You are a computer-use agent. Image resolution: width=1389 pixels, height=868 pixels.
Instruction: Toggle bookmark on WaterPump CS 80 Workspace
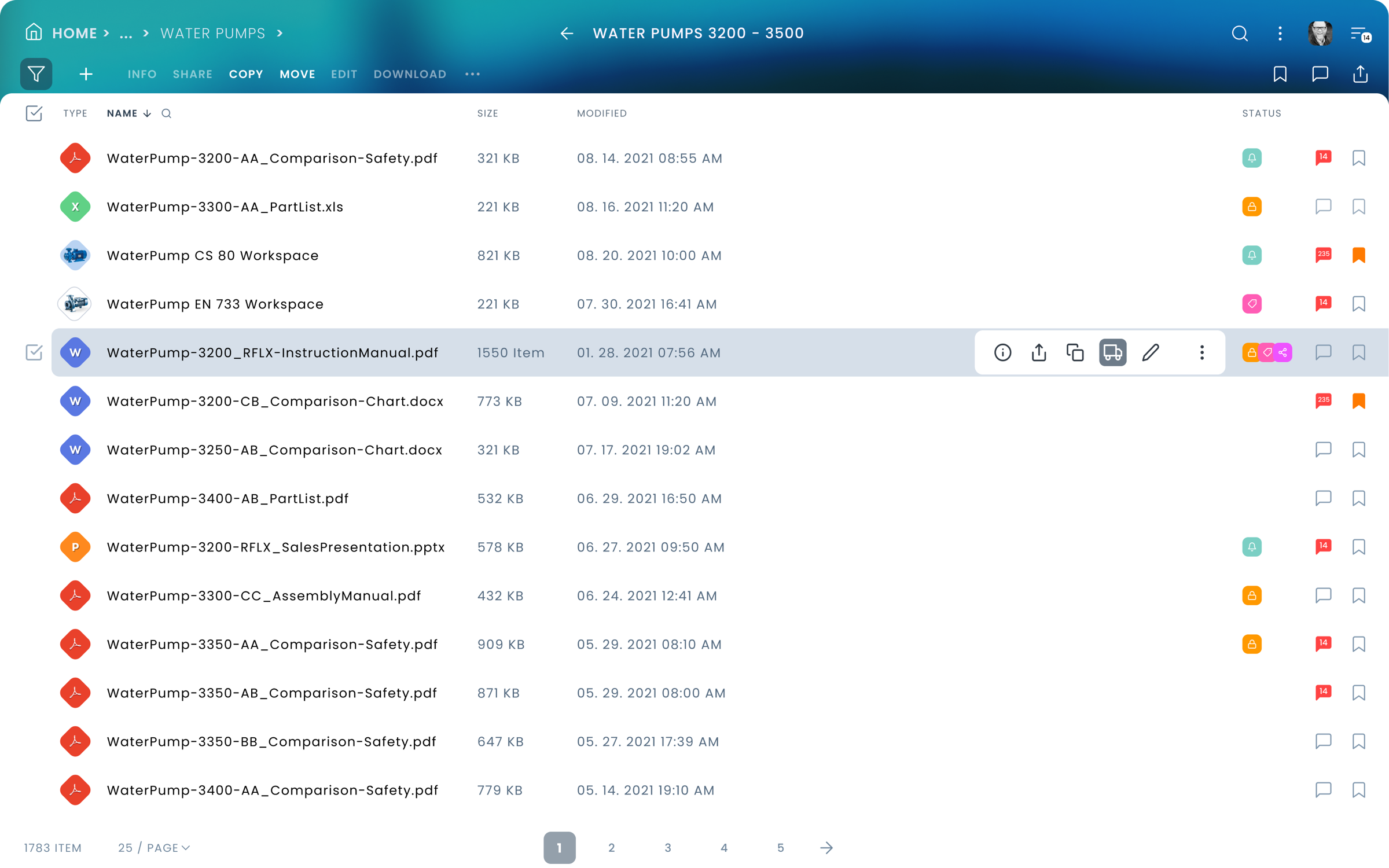(1358, 255)
